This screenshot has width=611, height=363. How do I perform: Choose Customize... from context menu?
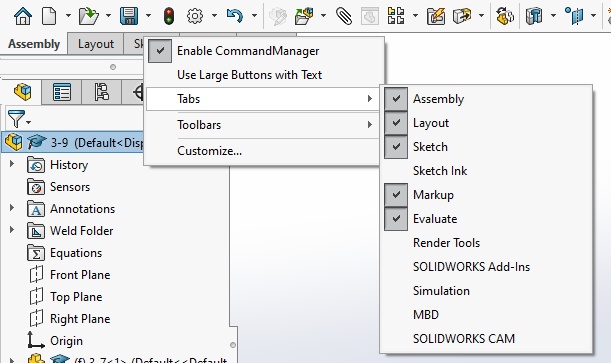coord(209,151)
